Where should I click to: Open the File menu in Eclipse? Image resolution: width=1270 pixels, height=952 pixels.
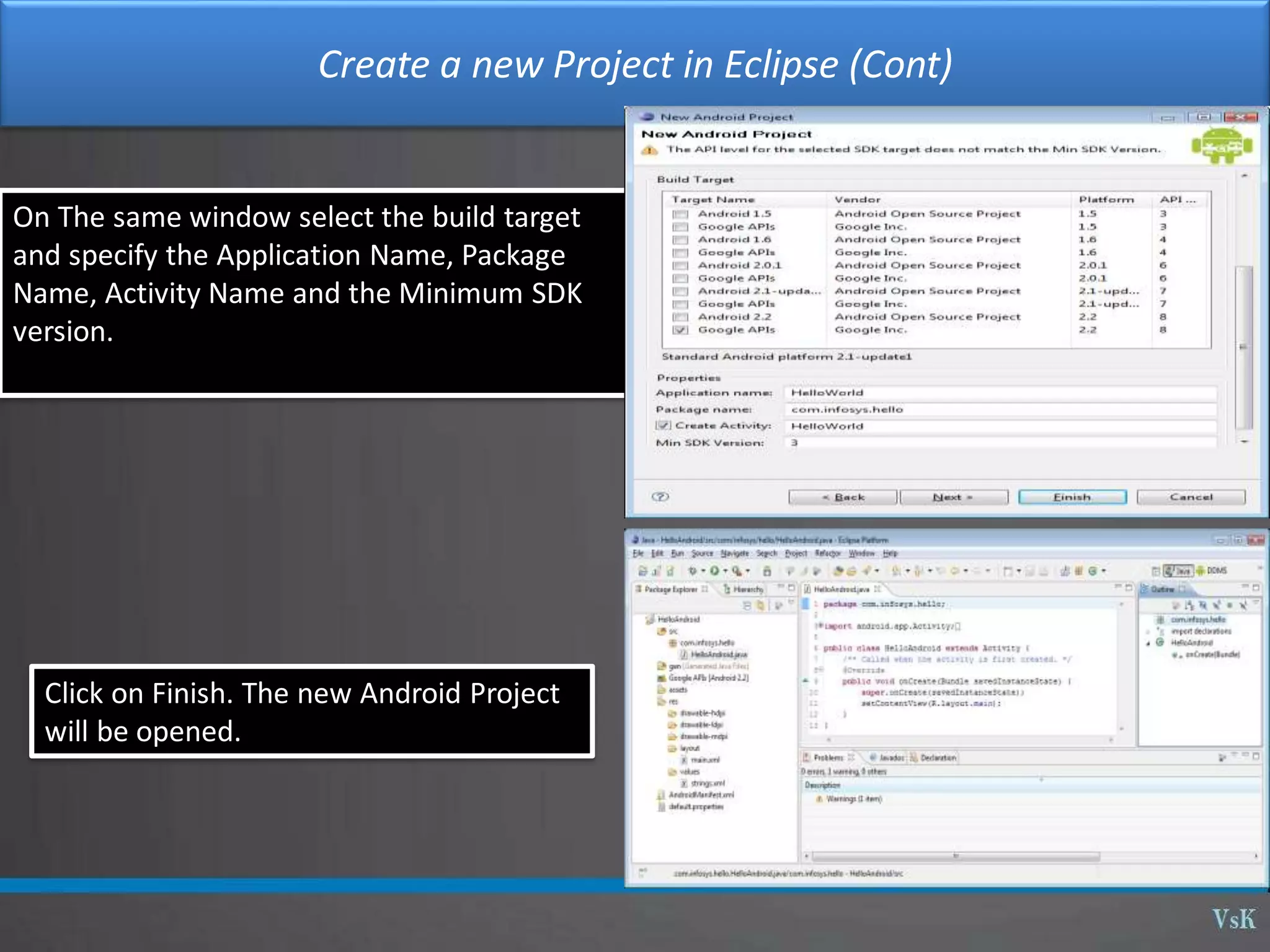[x=638, y=553]
